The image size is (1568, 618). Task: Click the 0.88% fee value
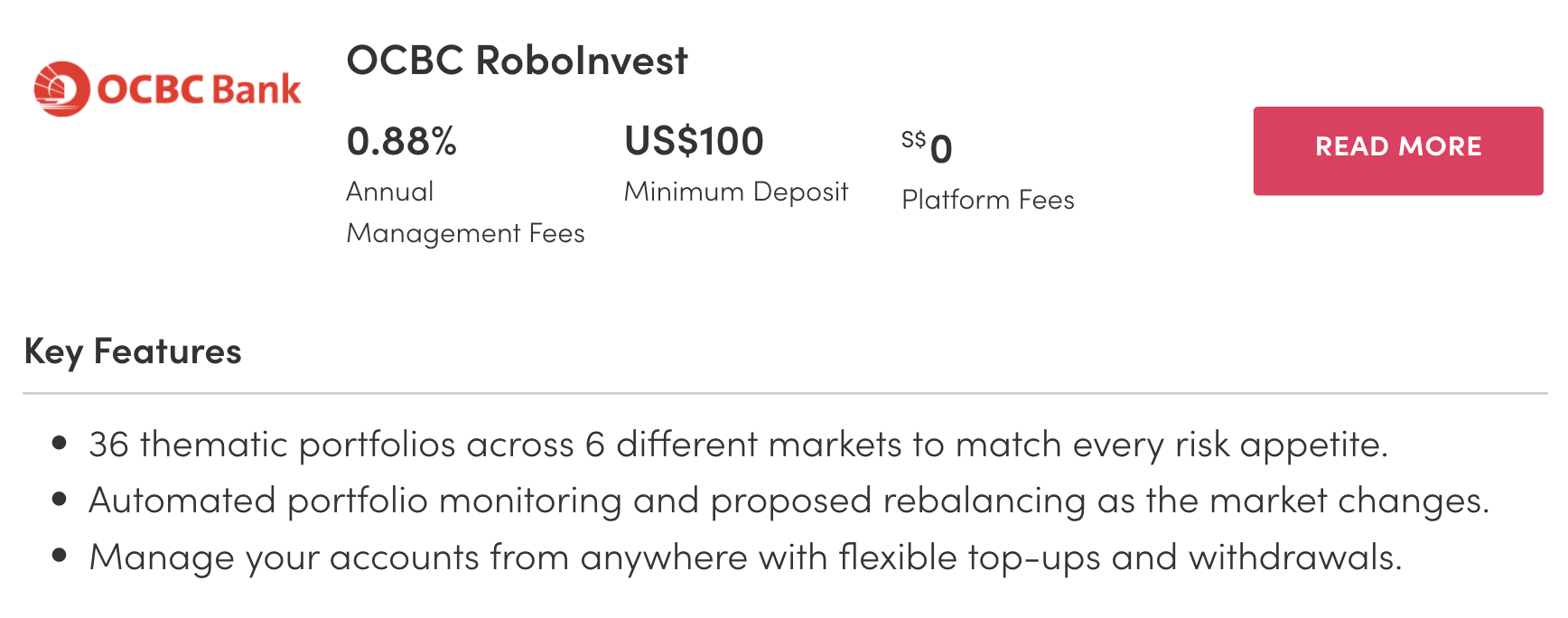pyautogui.click(x=402, y=141)
